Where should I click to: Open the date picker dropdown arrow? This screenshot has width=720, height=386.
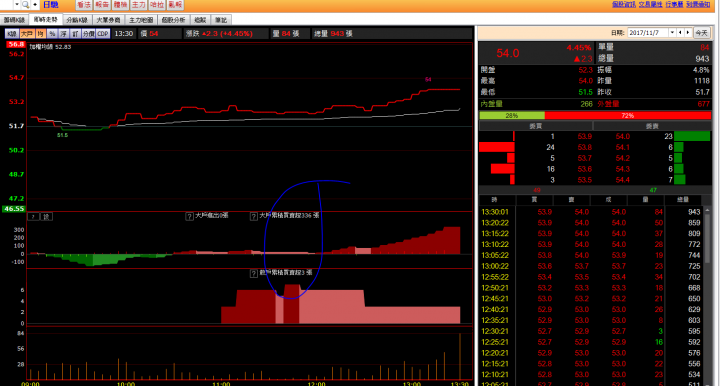672,33
